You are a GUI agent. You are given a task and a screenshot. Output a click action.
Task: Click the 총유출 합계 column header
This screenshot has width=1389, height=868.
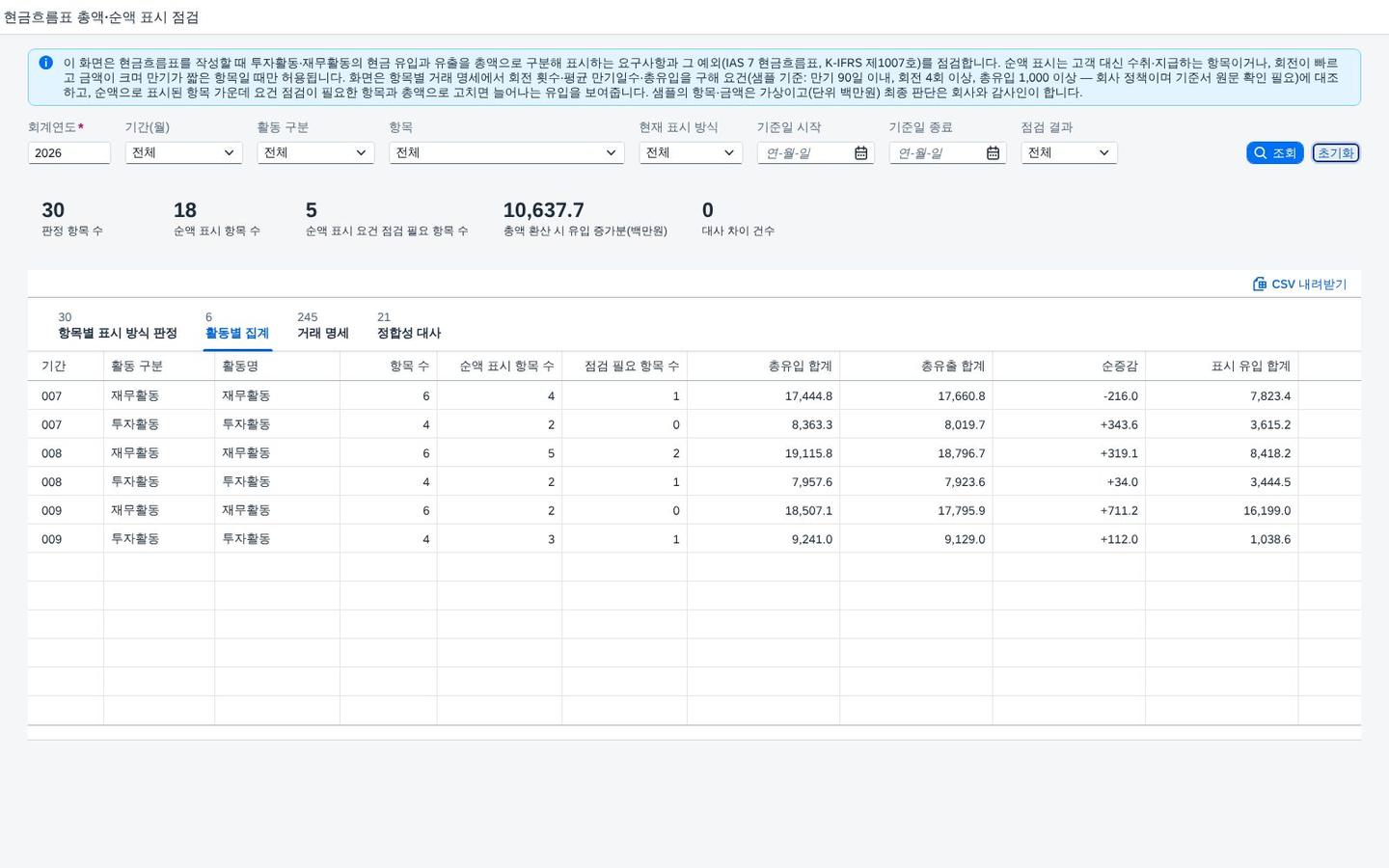click(x=916, y=366)
